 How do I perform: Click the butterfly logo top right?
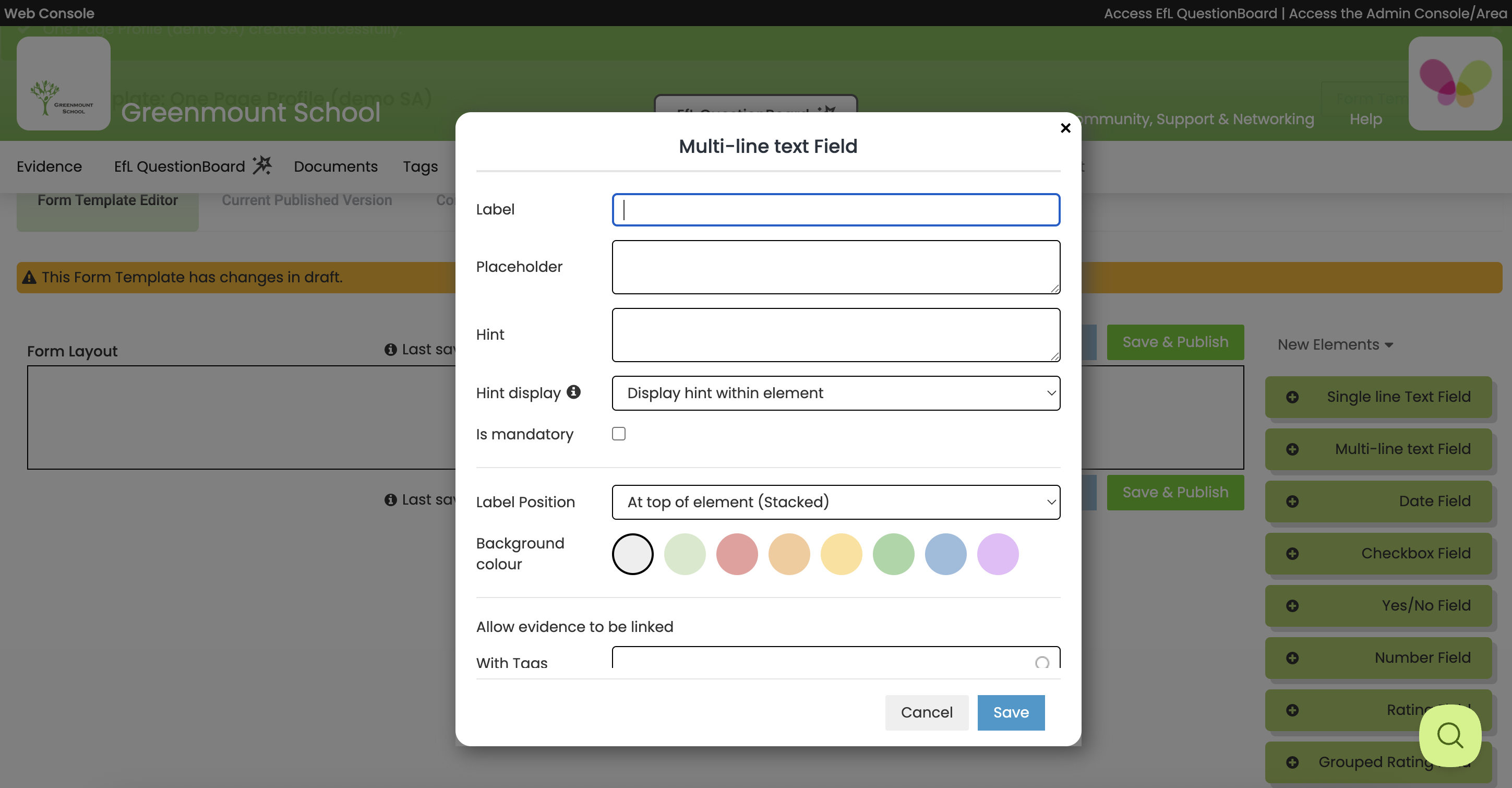tap(1456, 83)
